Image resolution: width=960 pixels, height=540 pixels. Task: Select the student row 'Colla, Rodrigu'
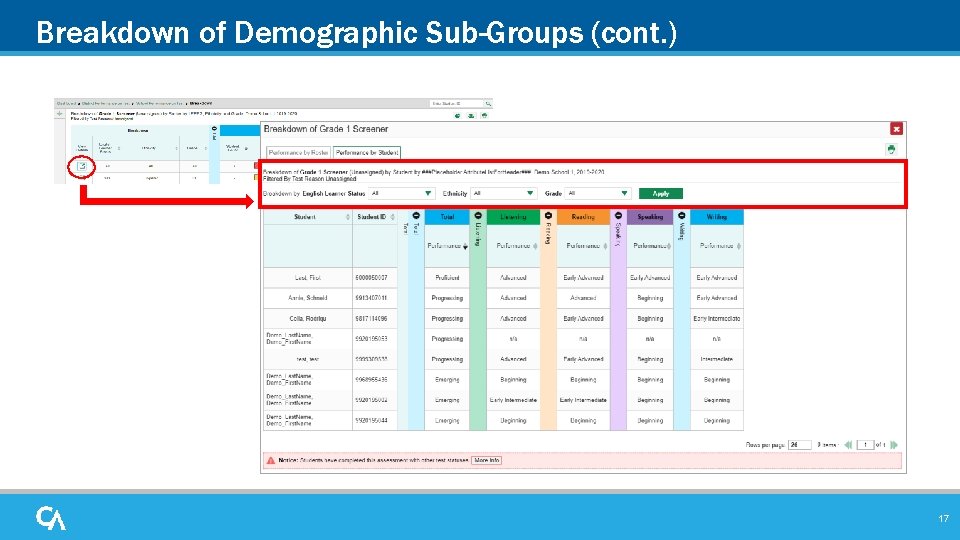pyautogui.click(x=503, y=318)
